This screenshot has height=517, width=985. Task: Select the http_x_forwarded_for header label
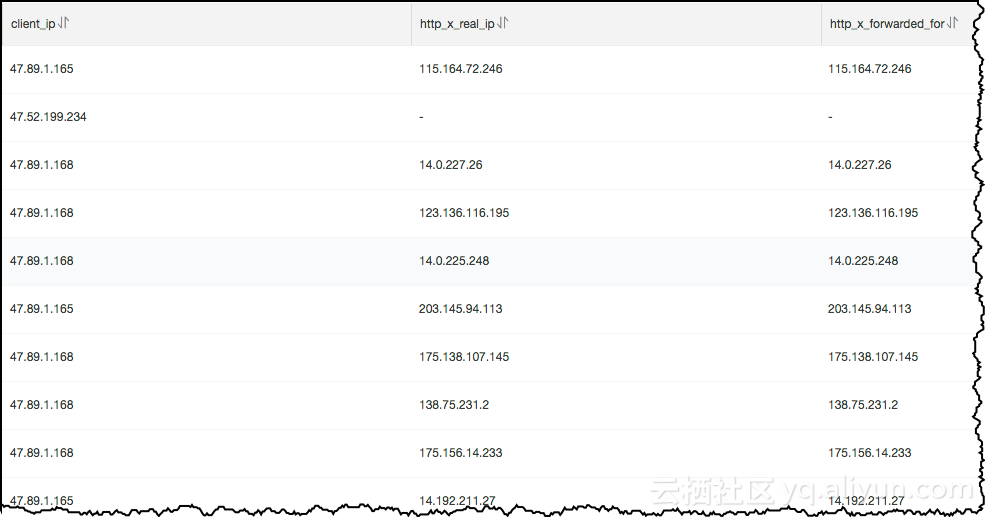(x=887, y=23)
